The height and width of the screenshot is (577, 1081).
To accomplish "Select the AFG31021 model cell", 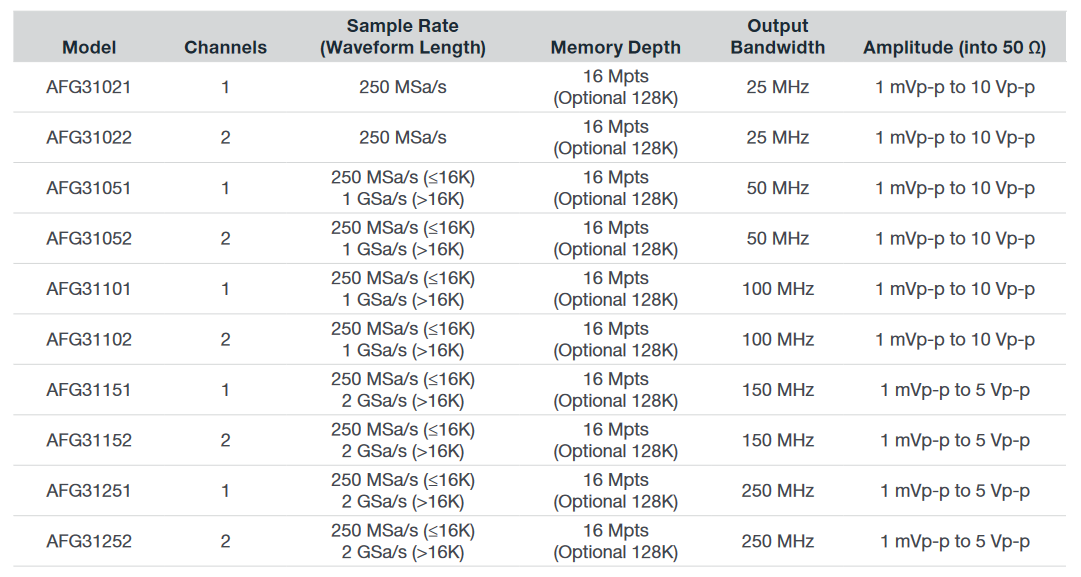I will point(89,87).
